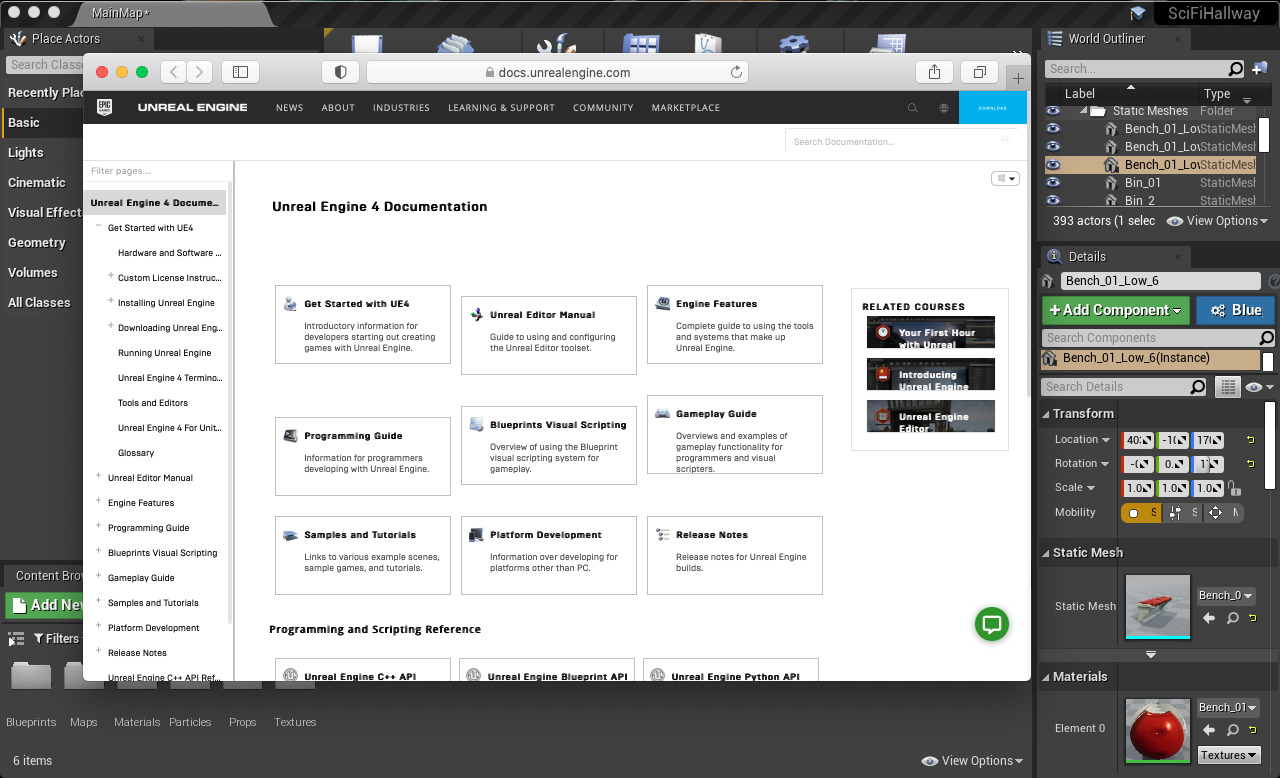Reload the docs.unrealengine.com page
Viewport: 1280px width, 778px height.
point(737,72)
